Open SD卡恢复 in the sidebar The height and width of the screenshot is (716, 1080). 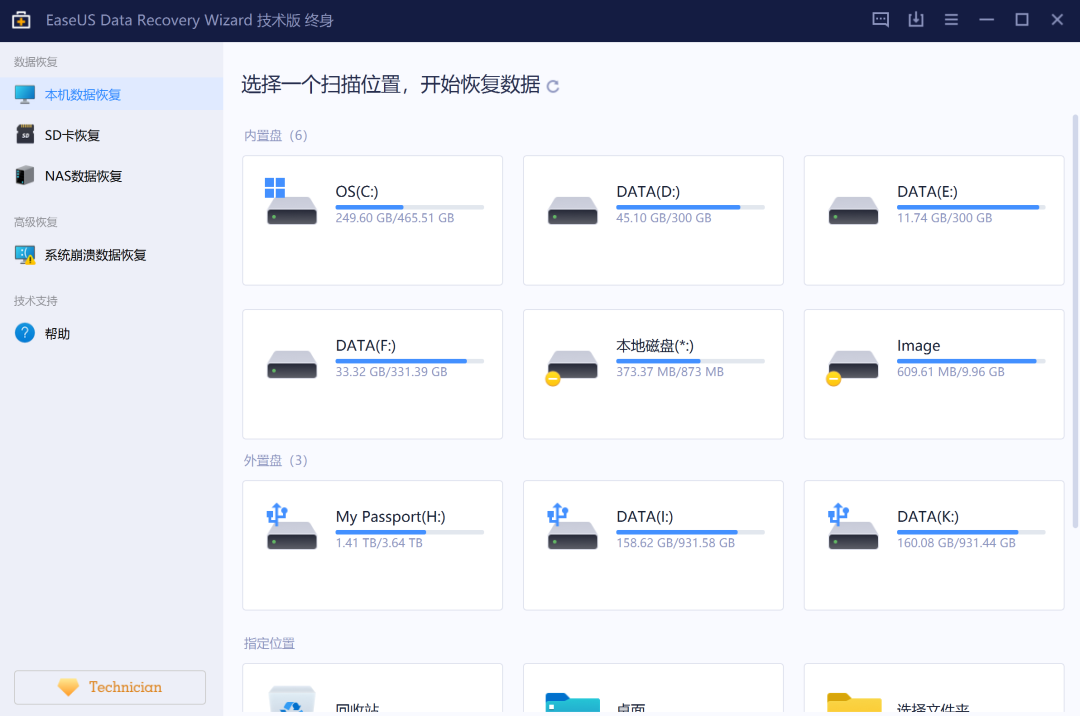(x=112, y=135)
